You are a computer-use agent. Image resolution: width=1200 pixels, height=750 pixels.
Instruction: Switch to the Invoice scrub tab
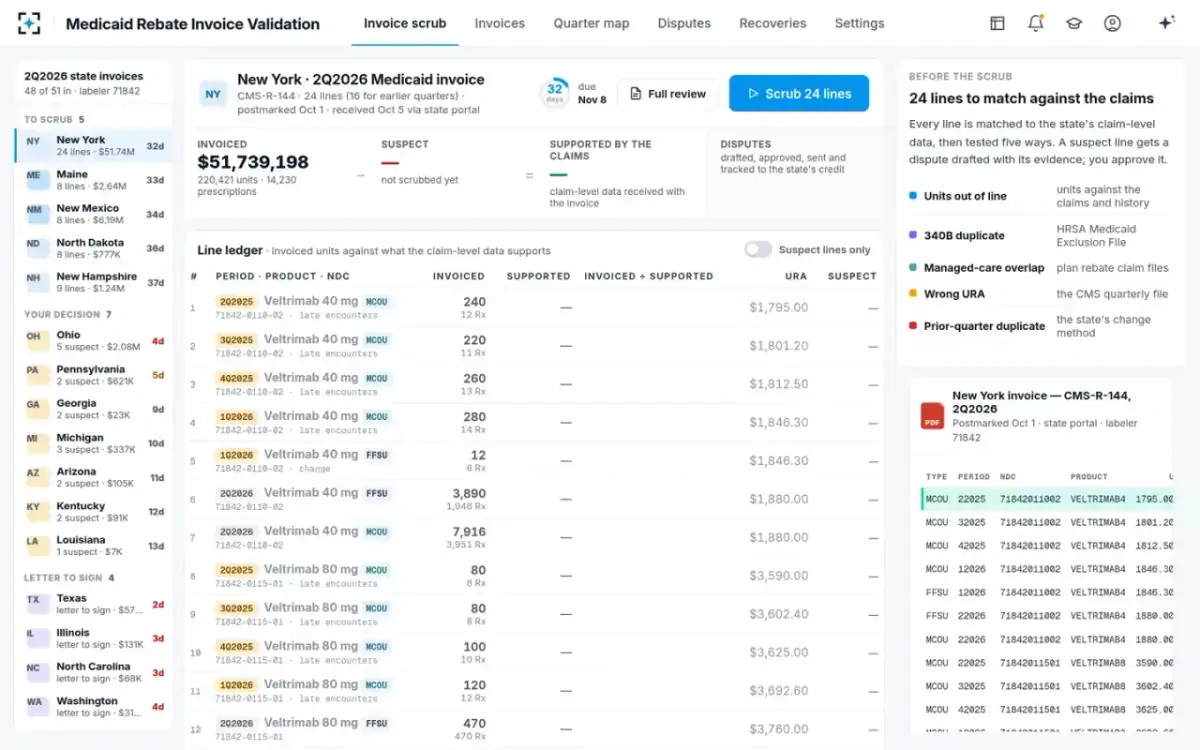[x=405, y=23]
